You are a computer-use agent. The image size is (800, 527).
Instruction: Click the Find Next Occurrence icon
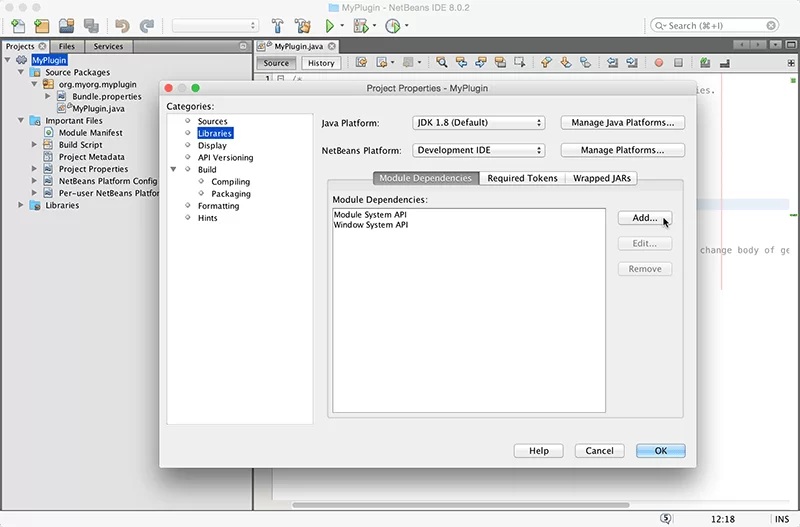481,63
